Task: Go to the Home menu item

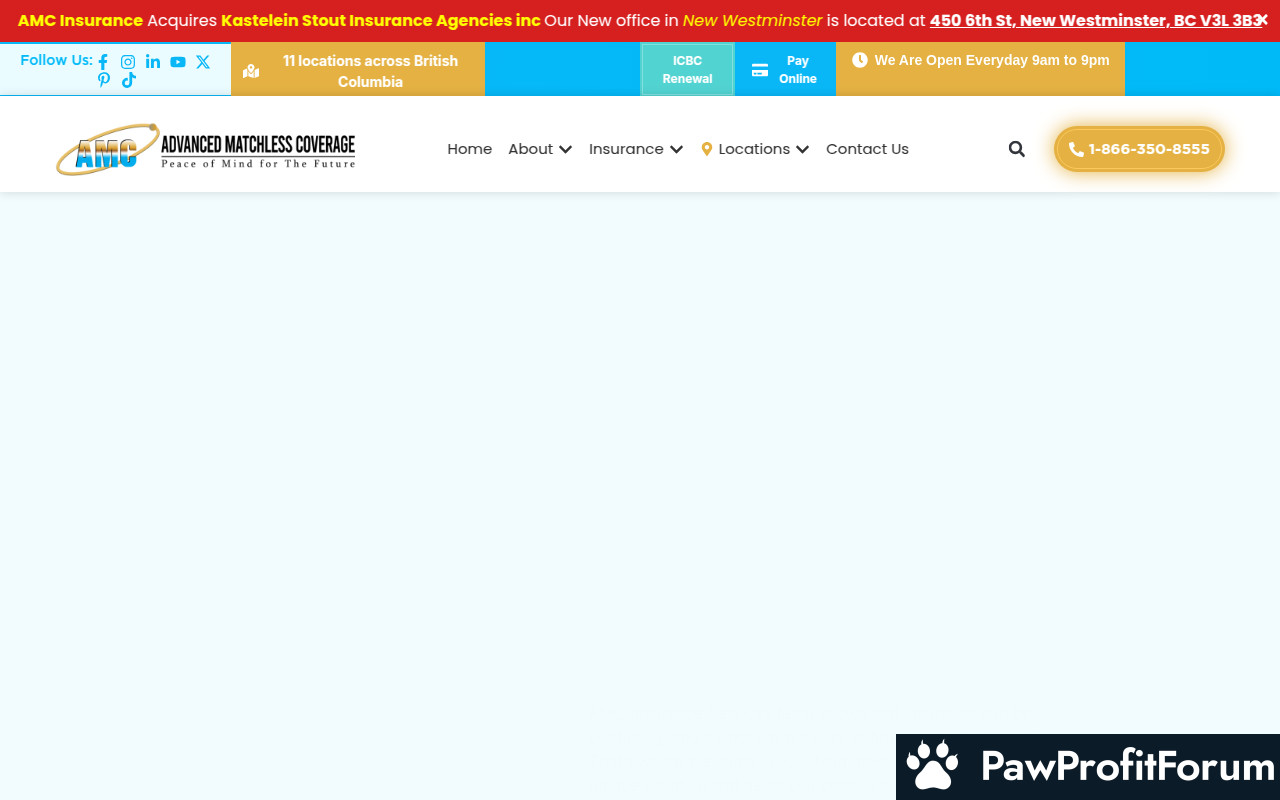Action: coord(469,149)
